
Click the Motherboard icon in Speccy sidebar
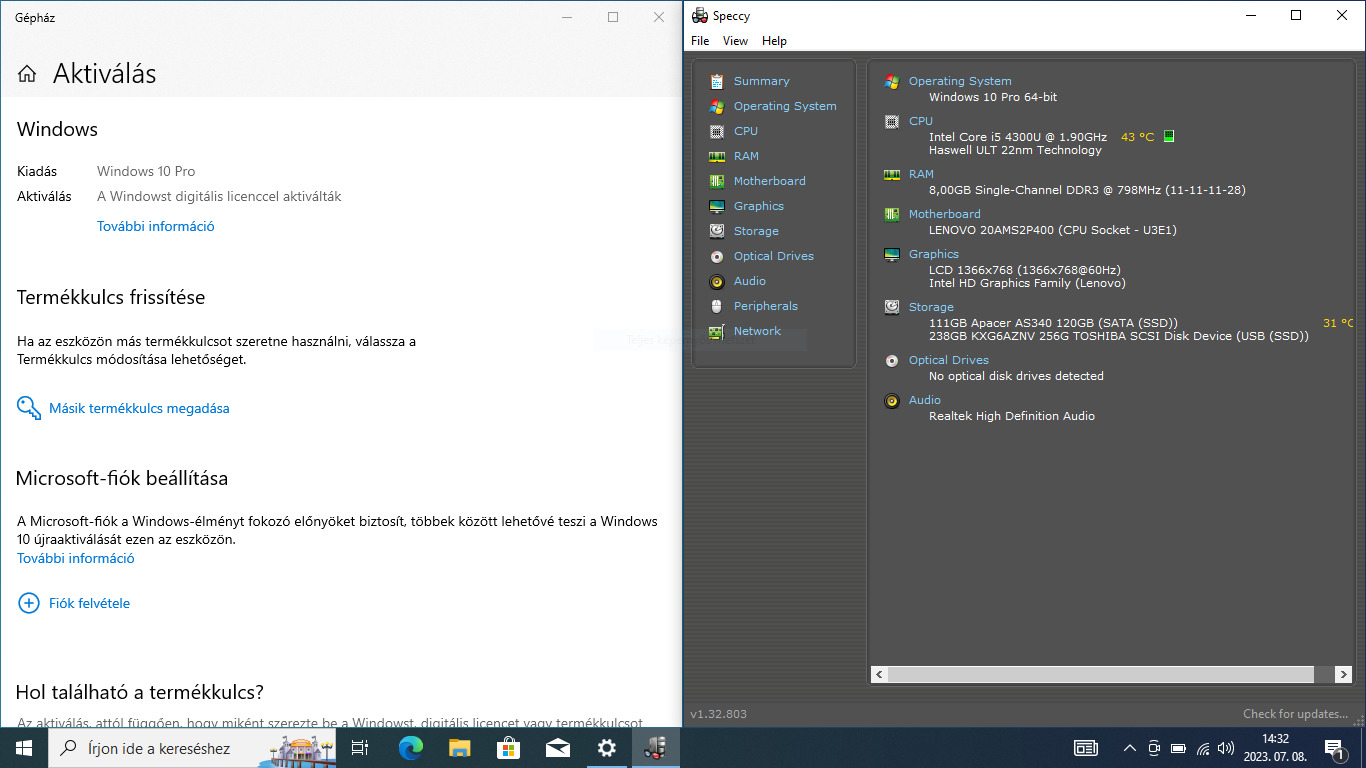pyautogui.click(x=716, y=181)
